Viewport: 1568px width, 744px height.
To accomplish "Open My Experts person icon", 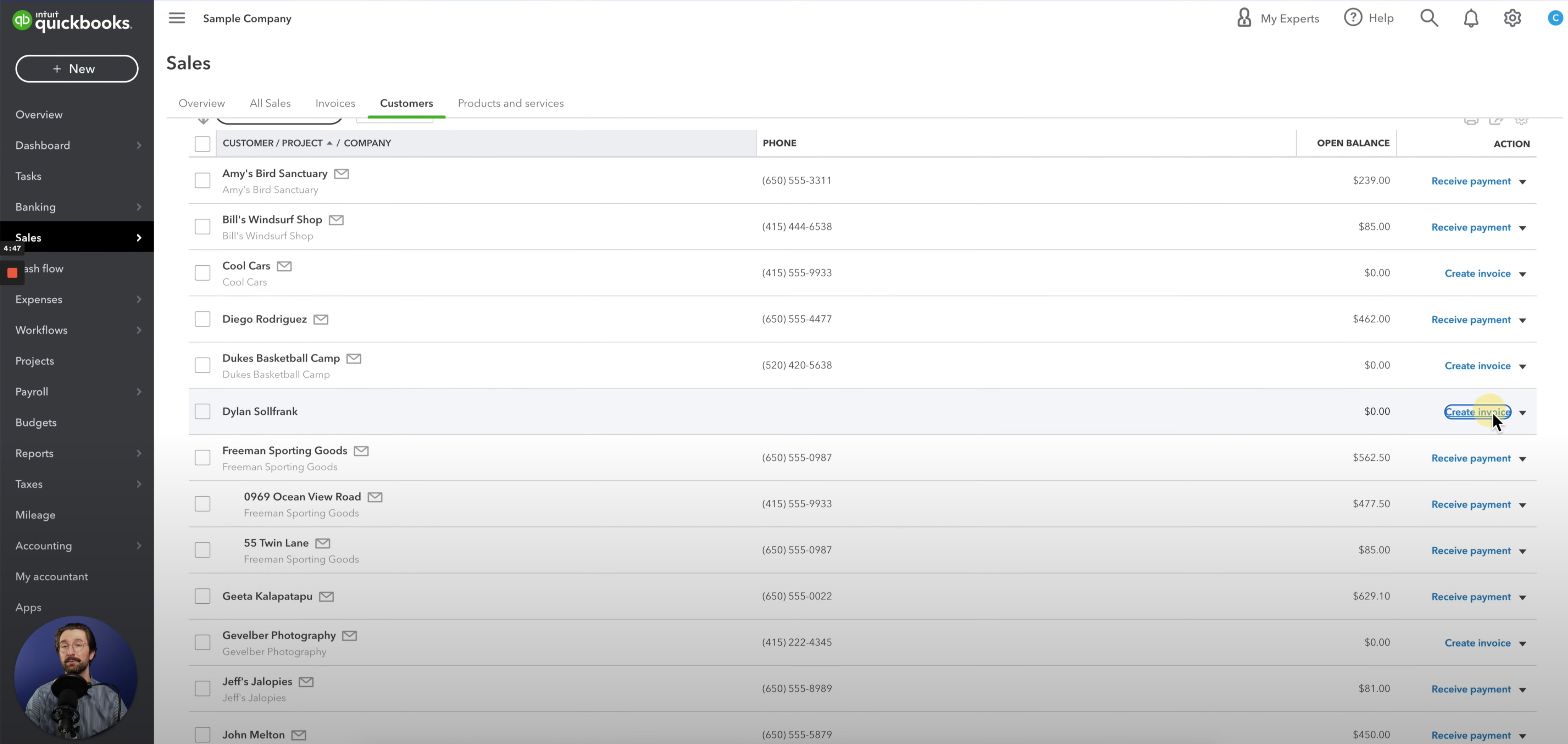I will [x=1244, y=18].
